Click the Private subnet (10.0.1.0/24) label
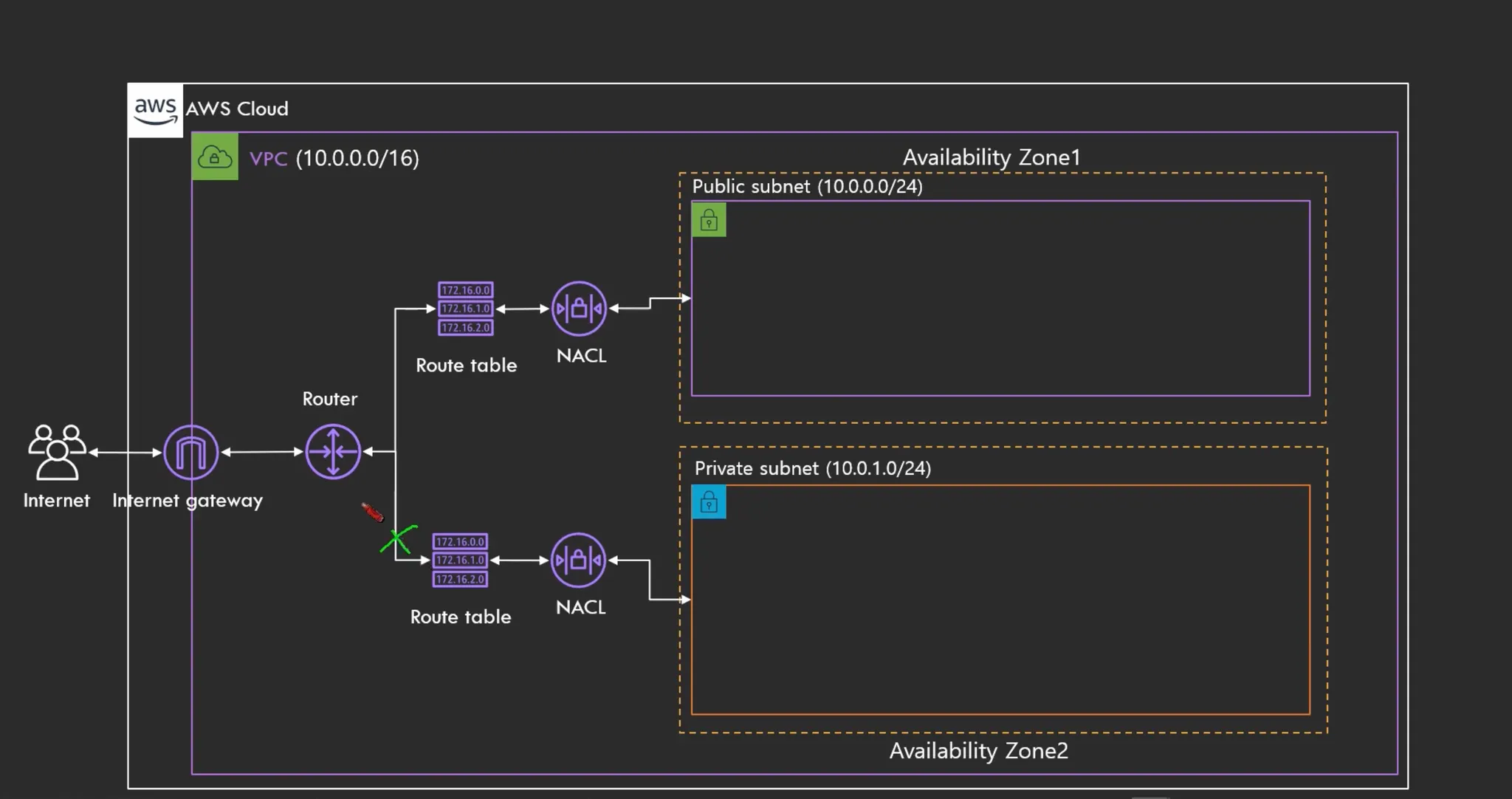Viewport: 1512px width, 799px height. click(x=812, y=468)
